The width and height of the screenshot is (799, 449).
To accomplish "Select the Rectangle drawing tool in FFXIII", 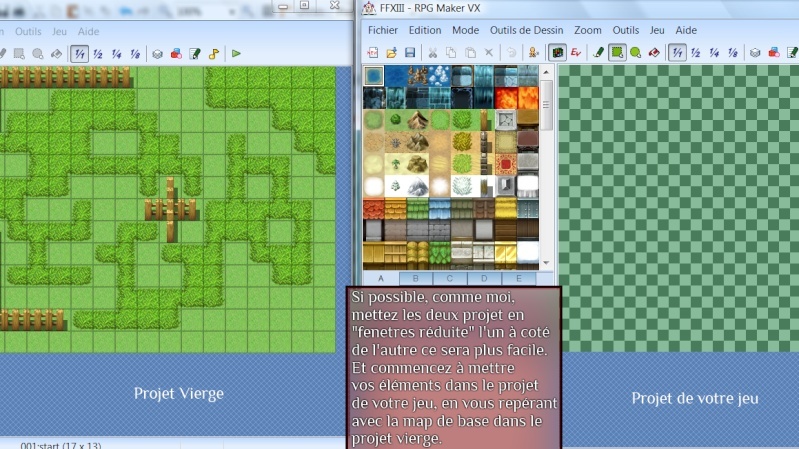I will (617, 53).
